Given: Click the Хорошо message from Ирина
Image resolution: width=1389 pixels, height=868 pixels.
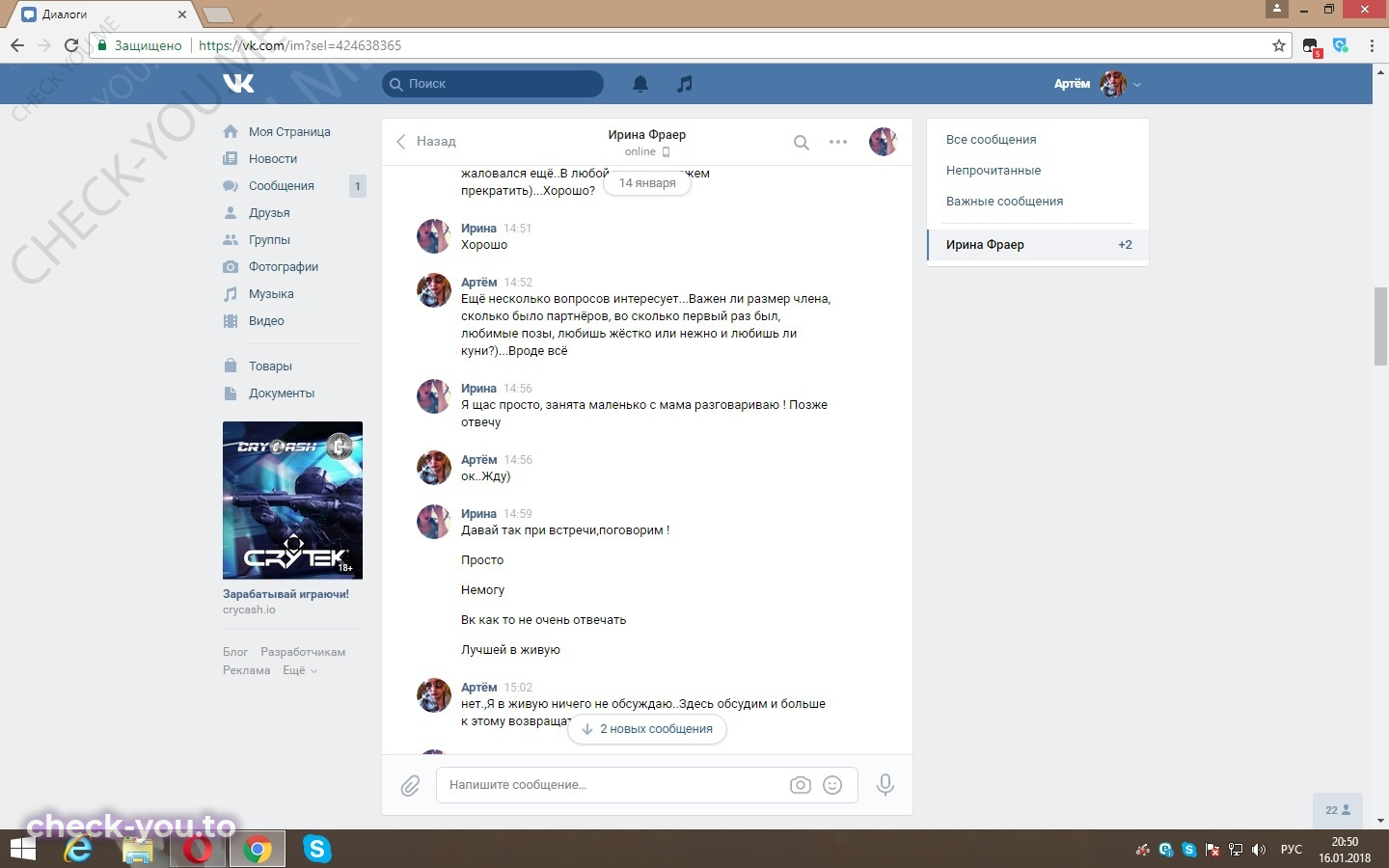Looking at the screenshot, I should [x=484, y=245].
